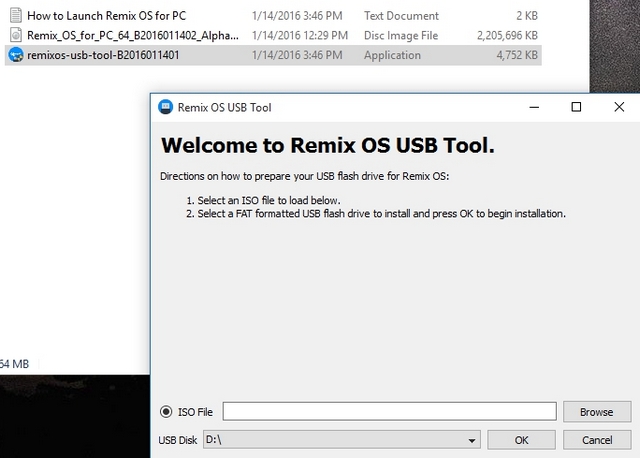
Task: Close the Remix OS USB Tool window
Action: click(x=619, y=107)
